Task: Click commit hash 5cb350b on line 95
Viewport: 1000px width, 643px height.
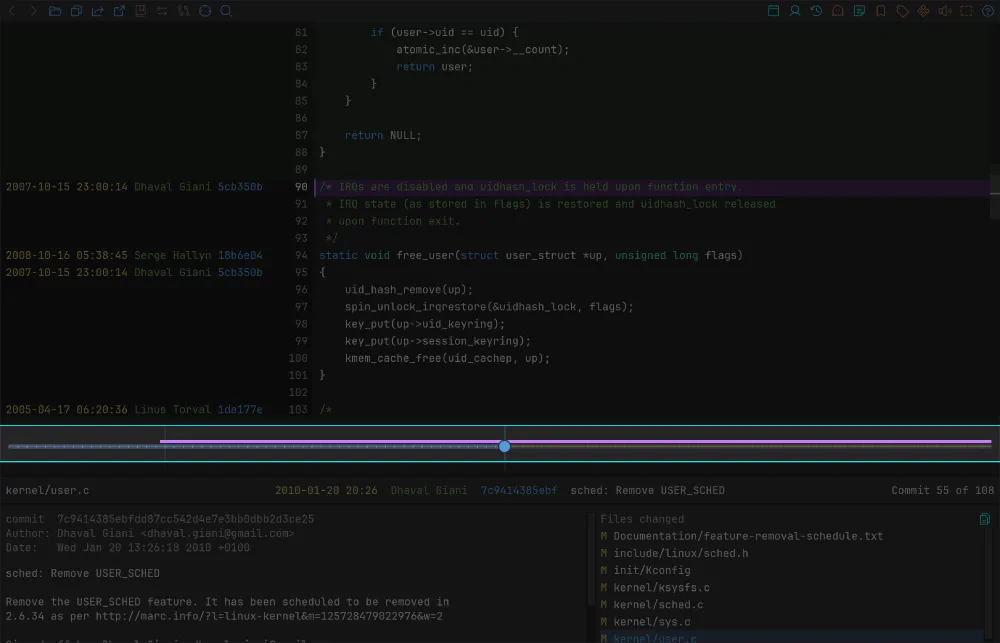Action: point(240,272)
